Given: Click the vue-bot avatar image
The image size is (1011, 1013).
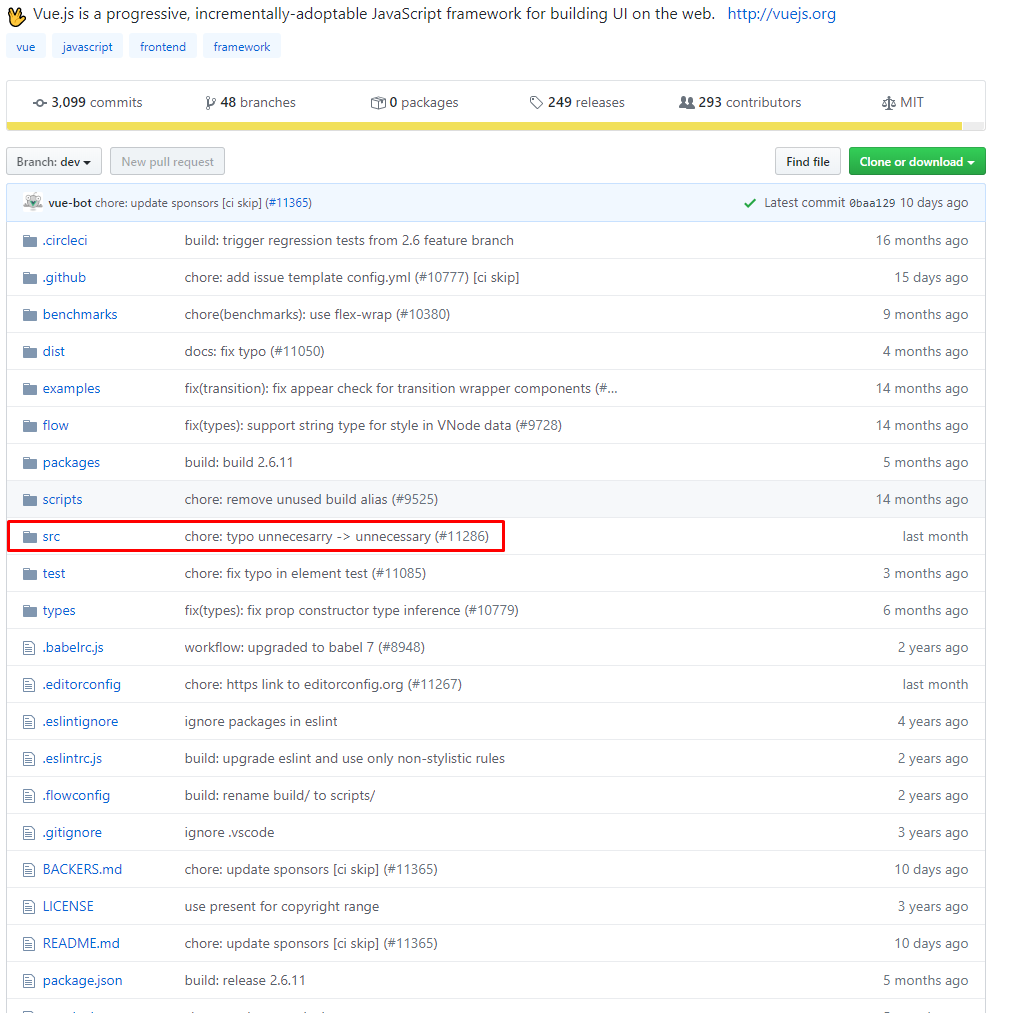Looking at the screenshot, I should click(33, 202).
